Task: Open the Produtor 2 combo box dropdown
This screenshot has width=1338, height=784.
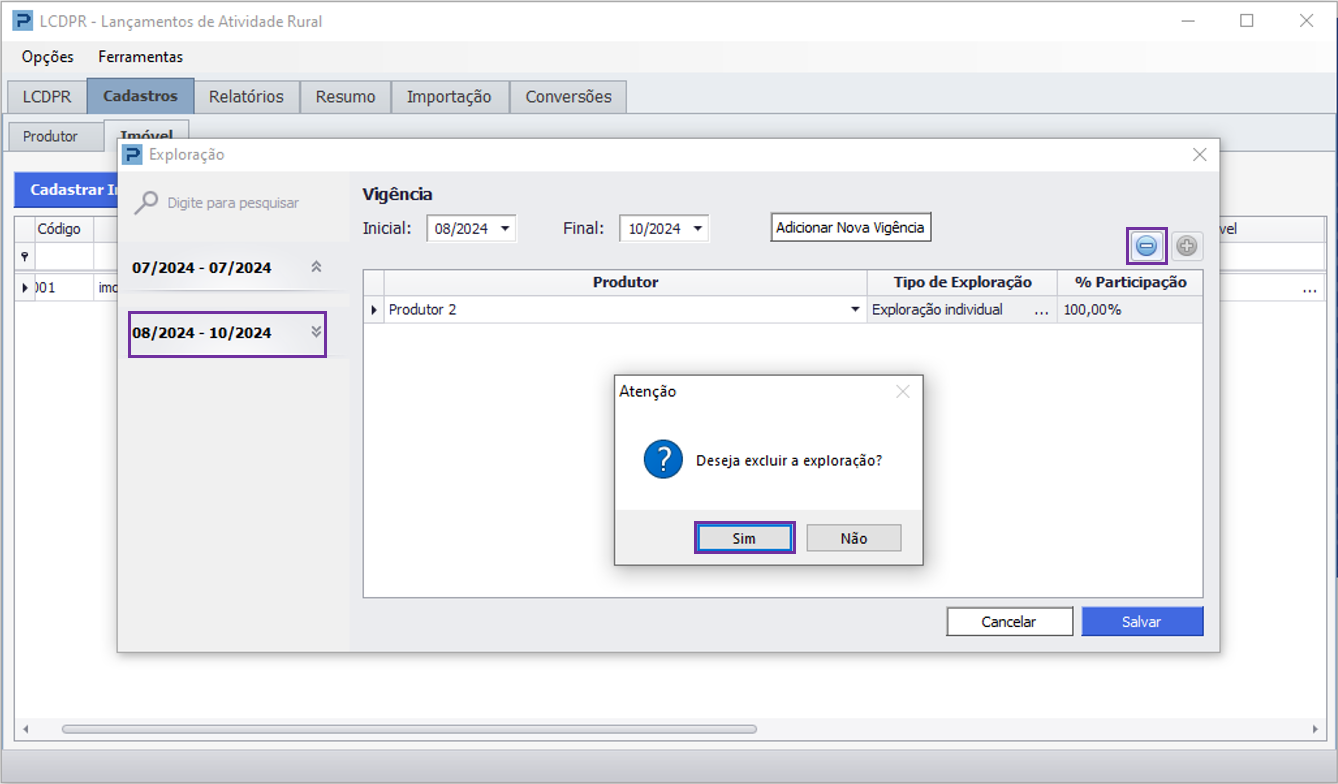Action: [x=855, y=310]
